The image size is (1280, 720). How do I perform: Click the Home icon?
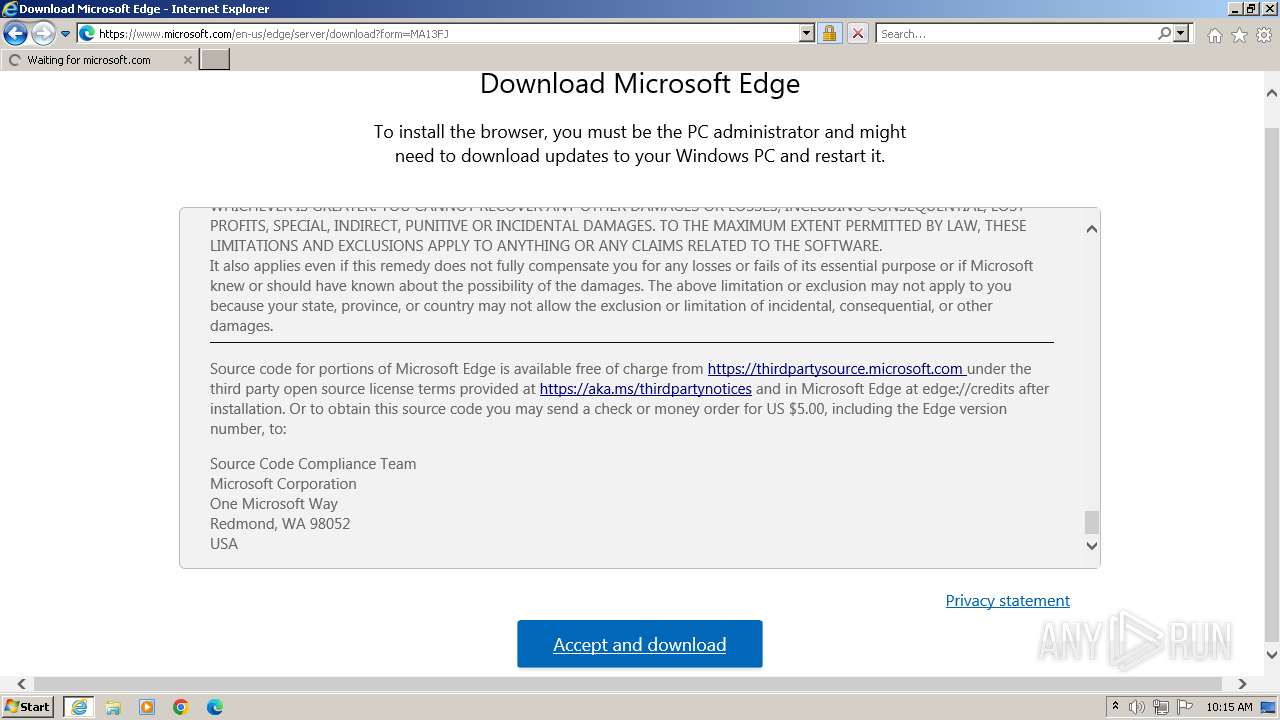[1214, 35]
